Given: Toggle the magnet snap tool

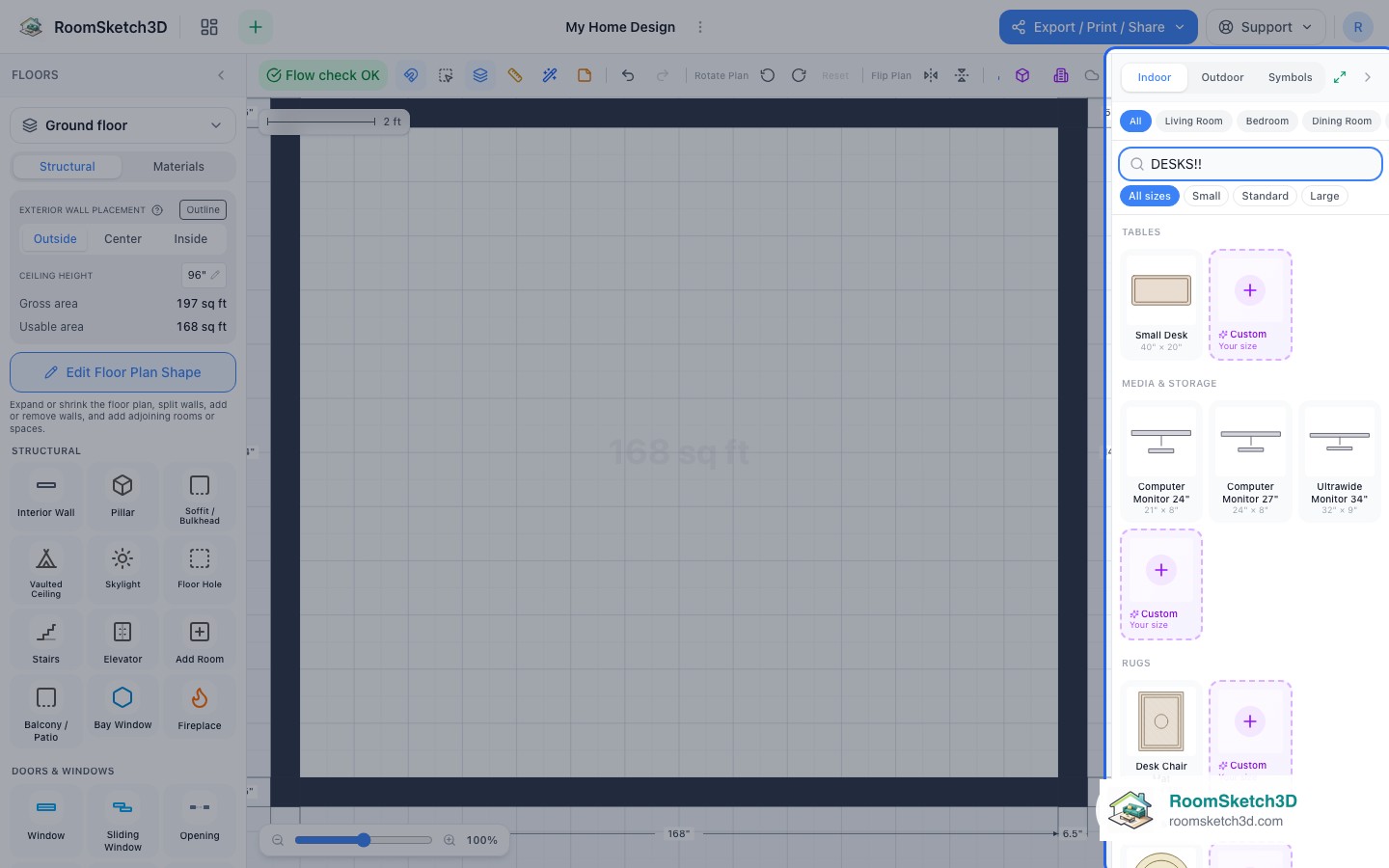Looking at the screenshot, I should pos(411,75).
